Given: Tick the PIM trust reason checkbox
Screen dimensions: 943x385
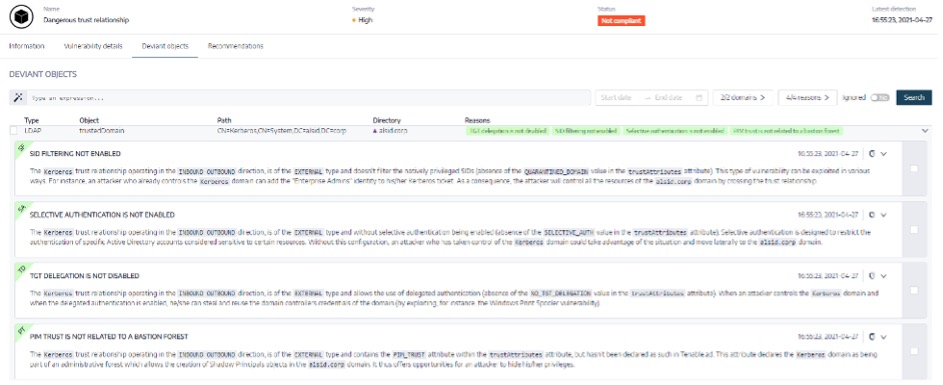Looking at the screenshot, I should pyautogui.click(x=914, y=351).
